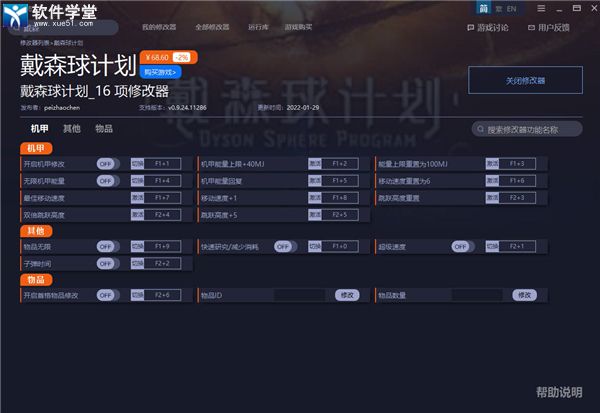The image size is (600, 413).
Task: Click 激活 next to hotkey F1+7
Action: pos(137,198)
